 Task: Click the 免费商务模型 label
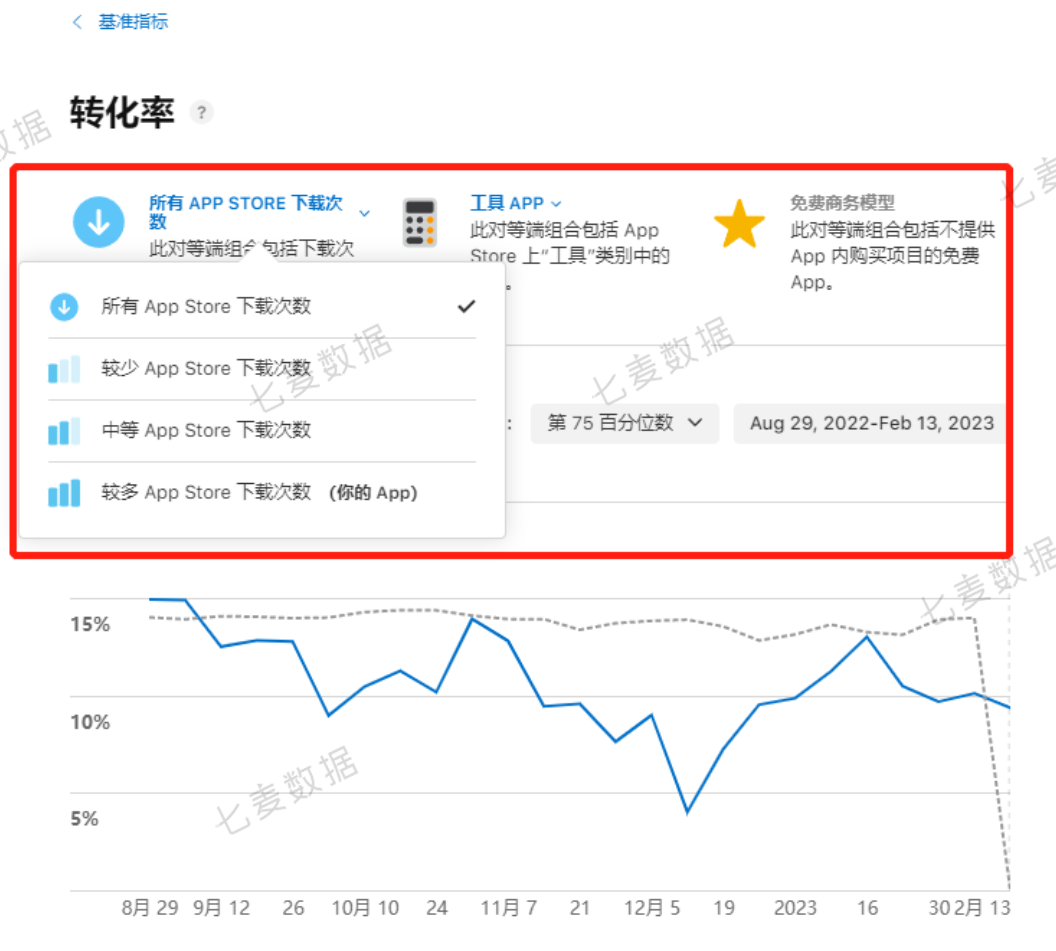[x=842, y=203]
